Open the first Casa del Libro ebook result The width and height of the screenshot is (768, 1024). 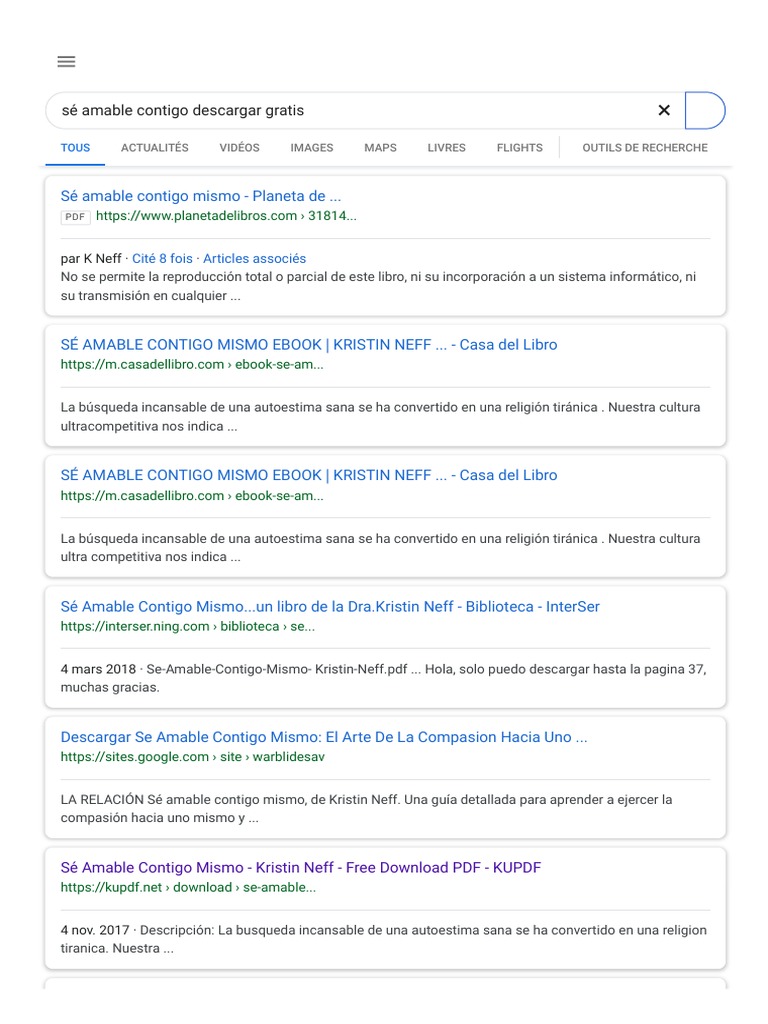[x=309, y=345]
